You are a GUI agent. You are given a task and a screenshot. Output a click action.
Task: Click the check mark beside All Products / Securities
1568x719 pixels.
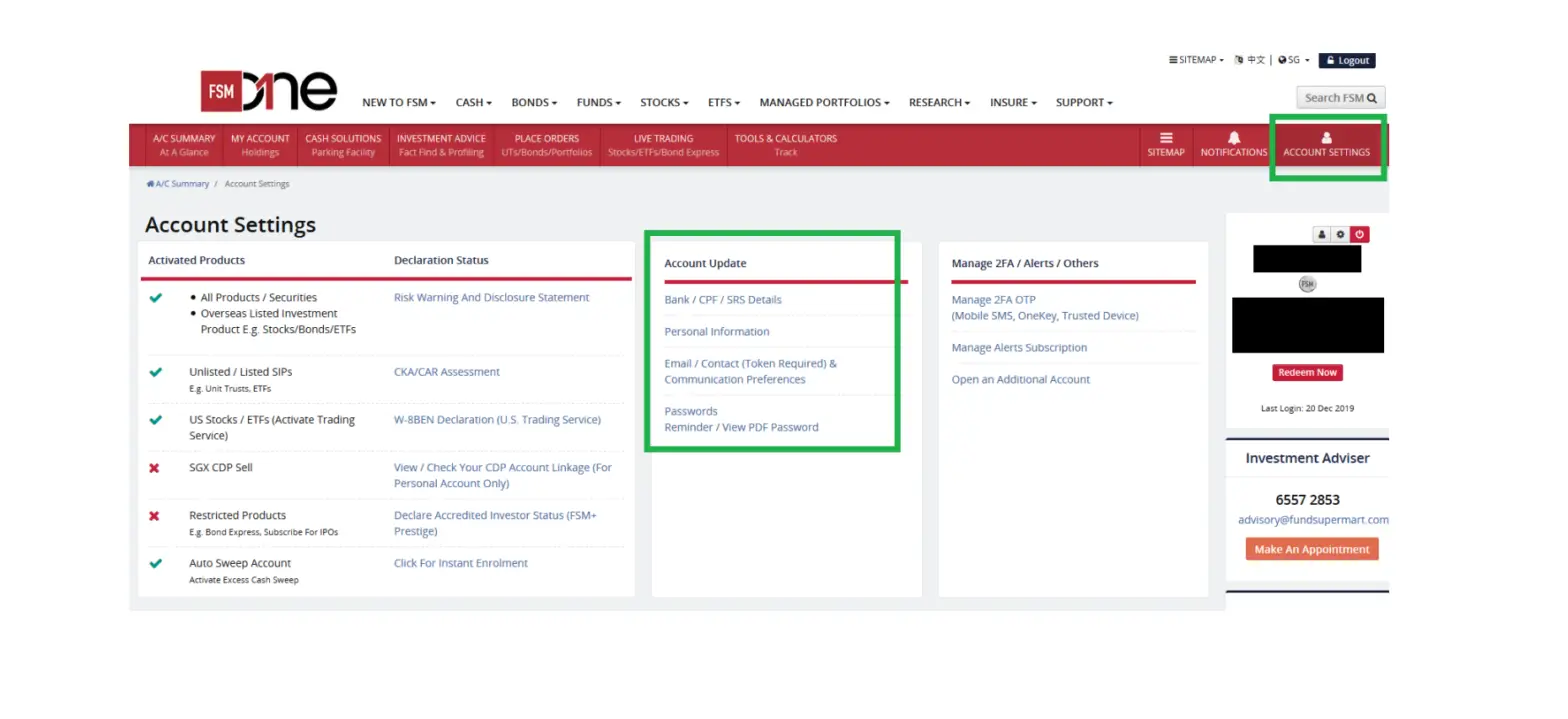tap(155, 297)
